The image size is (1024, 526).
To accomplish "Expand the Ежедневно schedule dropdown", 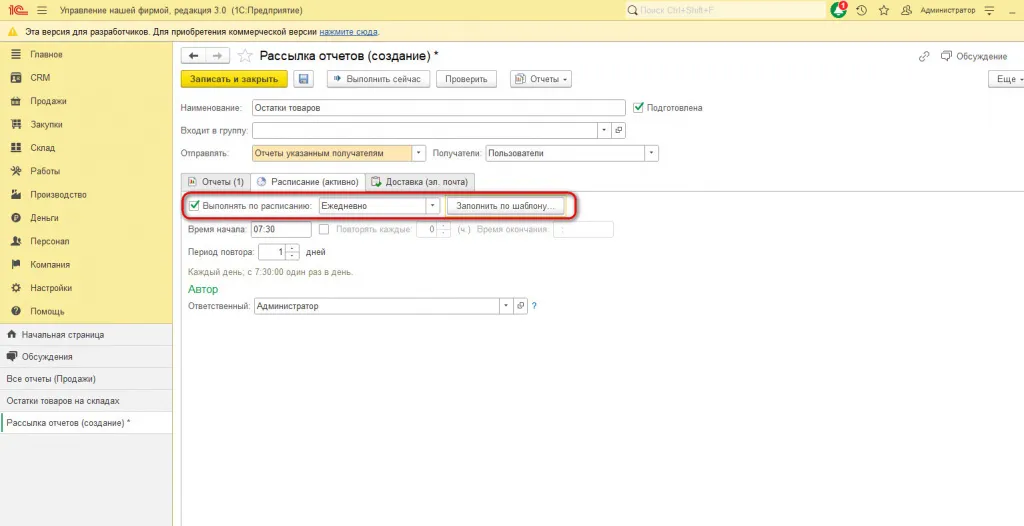I will (432, 205).
